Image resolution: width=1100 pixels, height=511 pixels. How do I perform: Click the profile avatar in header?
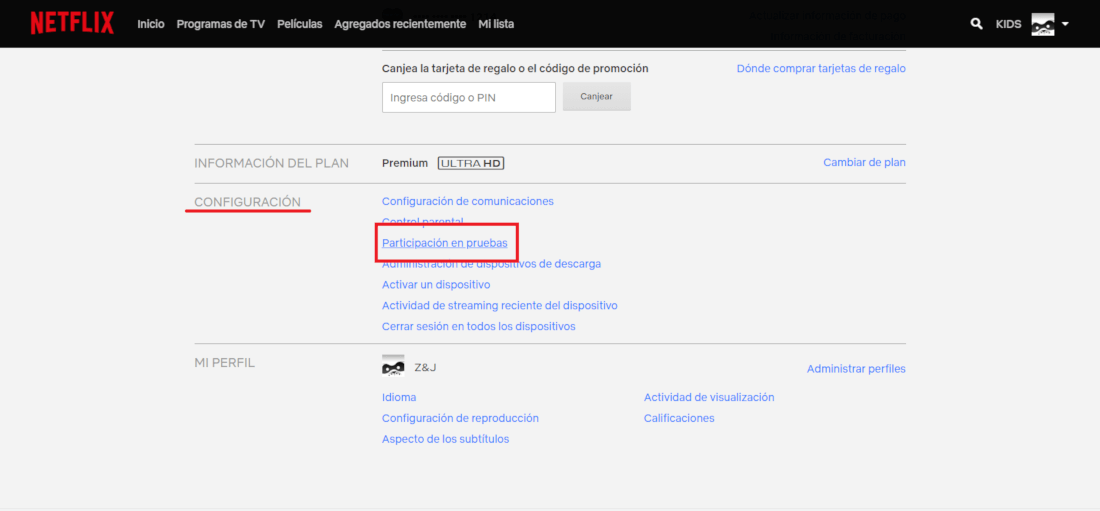(x=1042, y=24)
